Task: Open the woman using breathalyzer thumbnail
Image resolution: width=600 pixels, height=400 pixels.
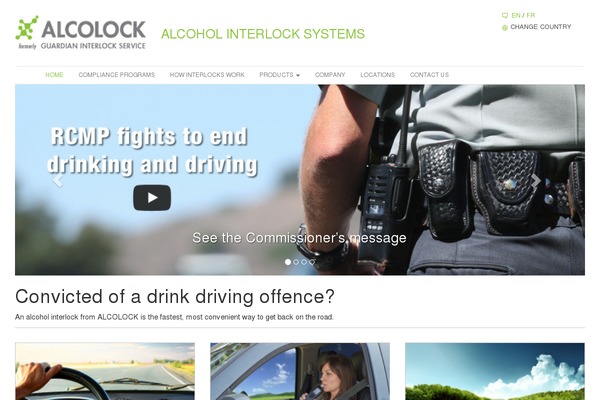Action: click(x=300, y=371)
